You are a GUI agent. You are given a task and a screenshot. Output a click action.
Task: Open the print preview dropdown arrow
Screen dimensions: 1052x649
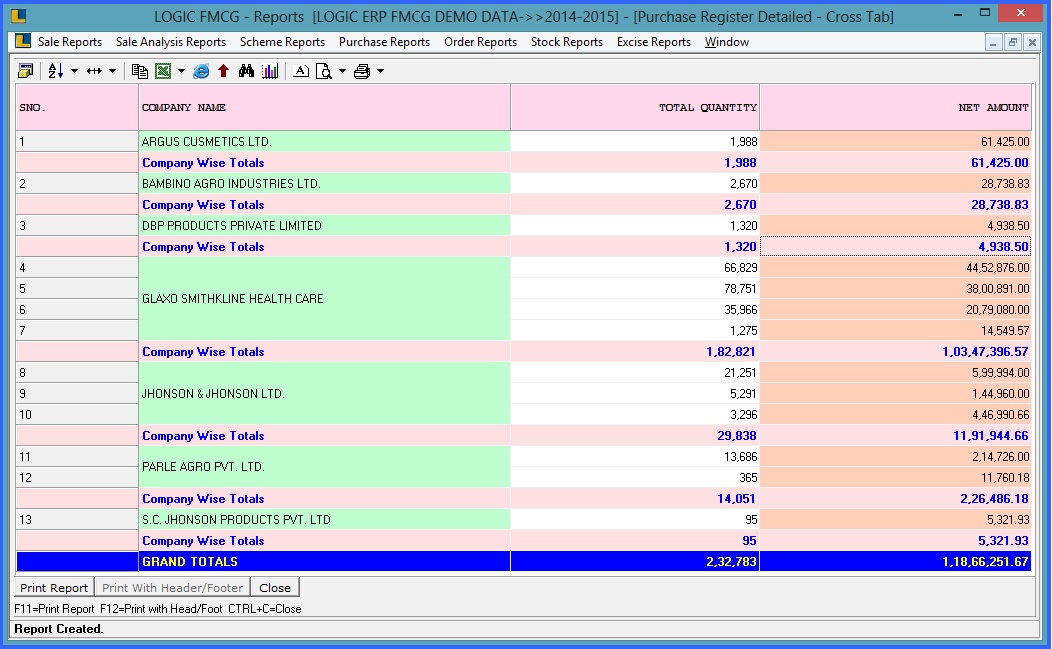tap(342, 70)
